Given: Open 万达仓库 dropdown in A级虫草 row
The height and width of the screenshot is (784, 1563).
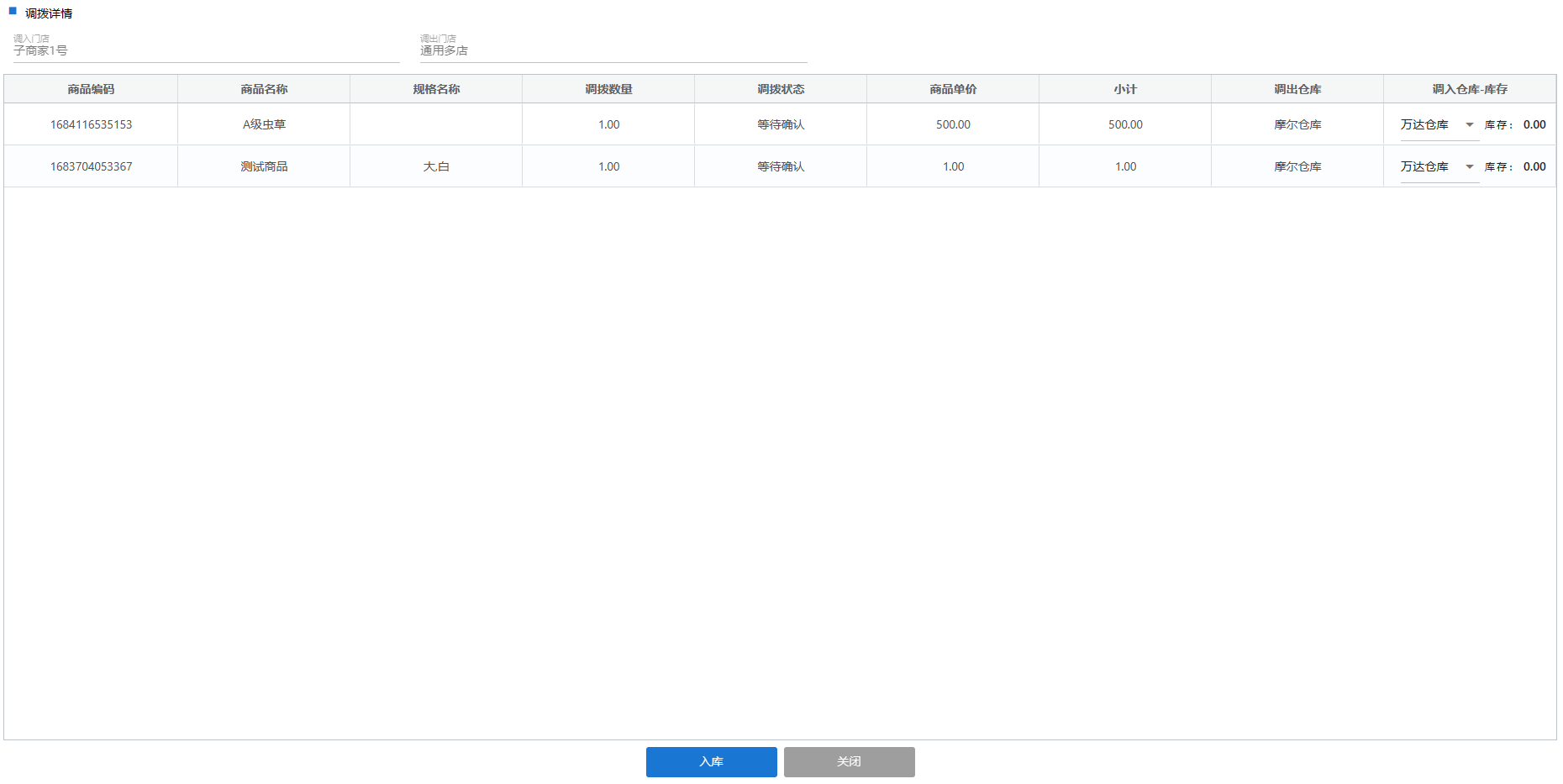Looking at the screenshot, I should point(1439,124).
